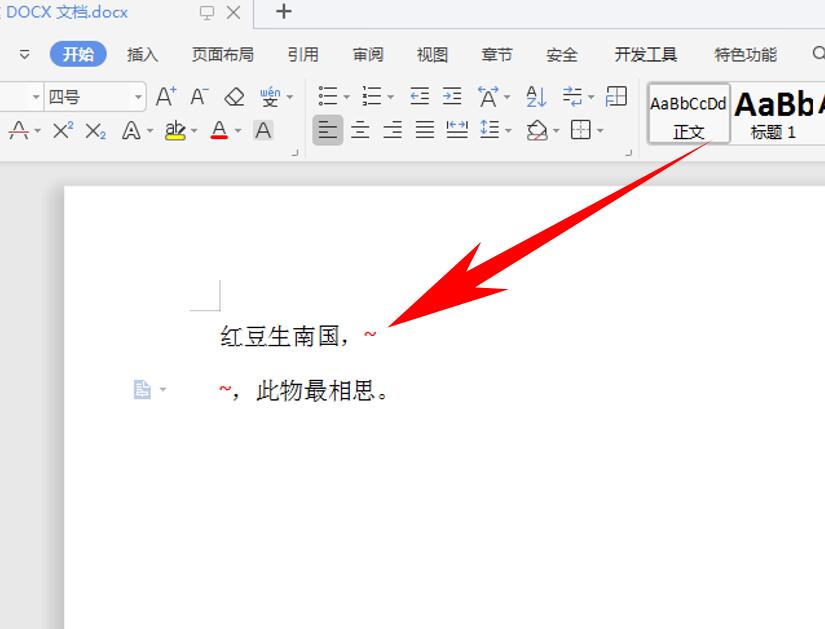Toggle subscript X₂ formatting

(x=95, y=131)
